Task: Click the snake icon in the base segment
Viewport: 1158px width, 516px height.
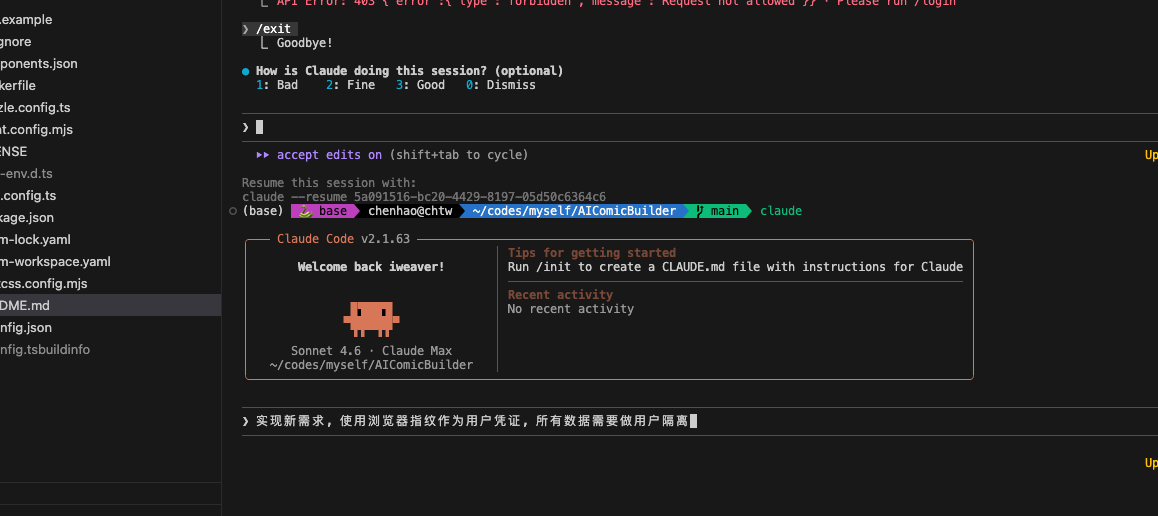Action: tap(304, 211)
